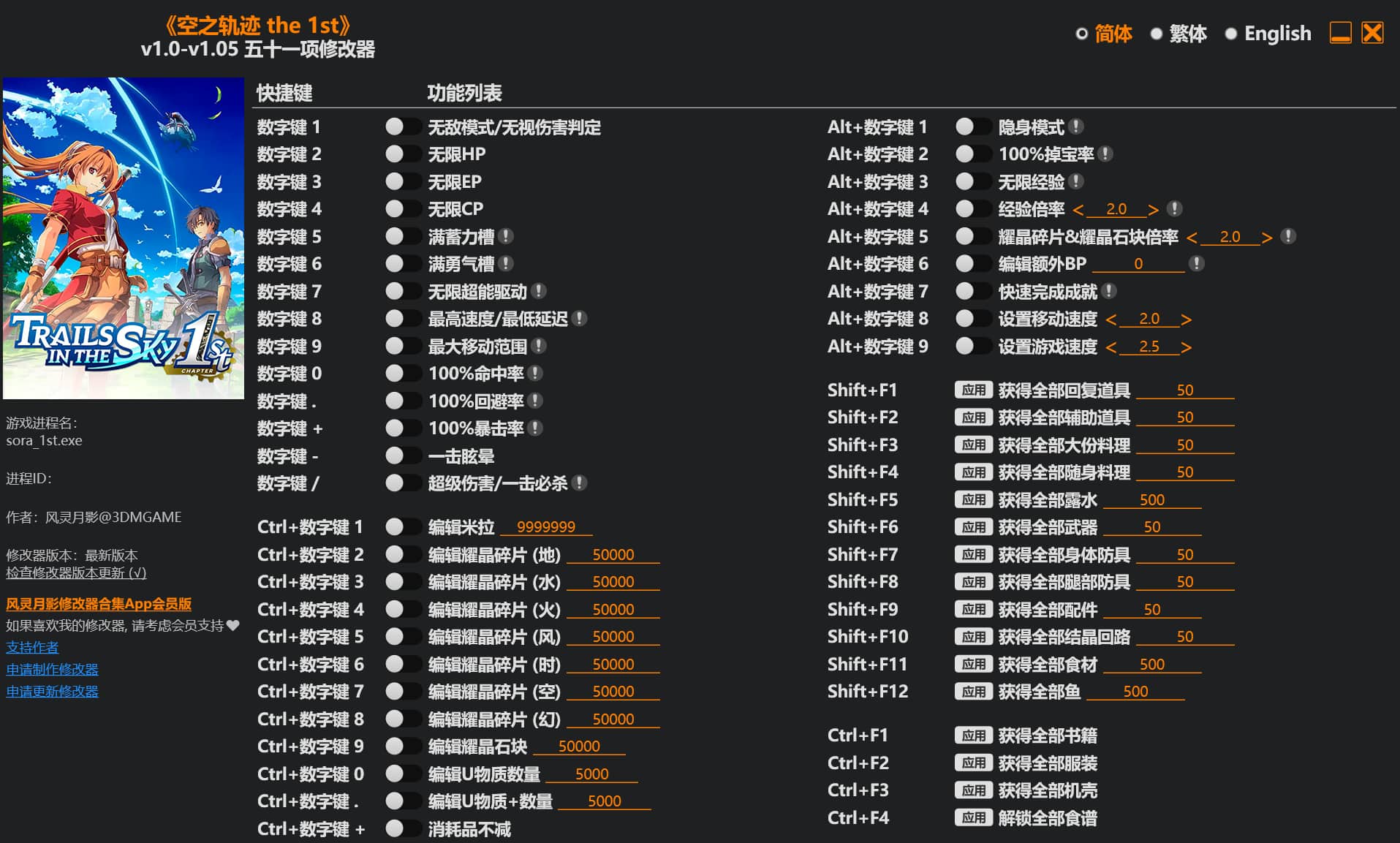Enable the 无限CP toggle
The width and height of the screenshot is (1400, 843).
coord(403,208)
